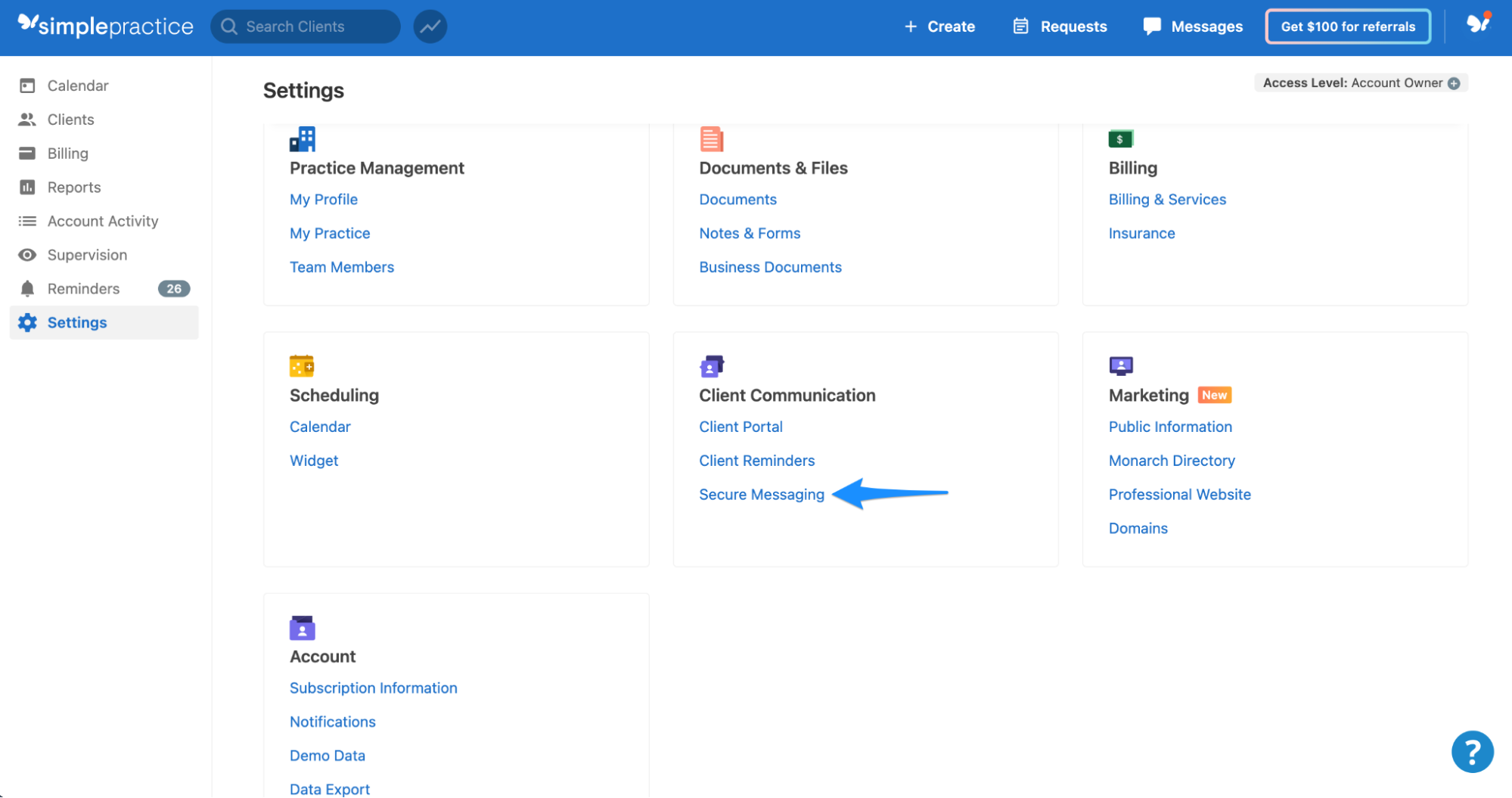Open the Team Members link

point(342,266)
